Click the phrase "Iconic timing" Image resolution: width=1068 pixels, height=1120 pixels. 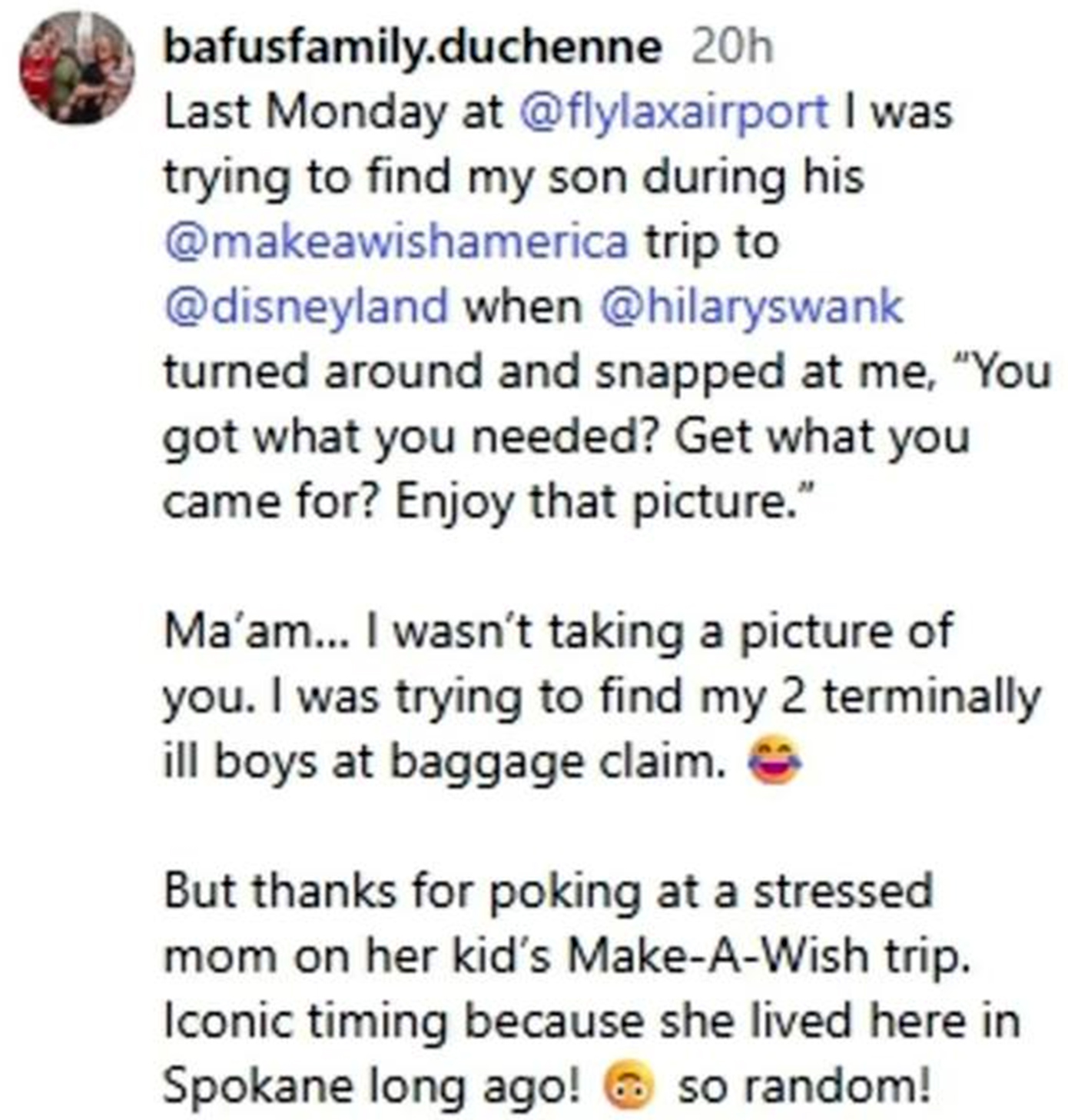click(x=306, y=1022)
